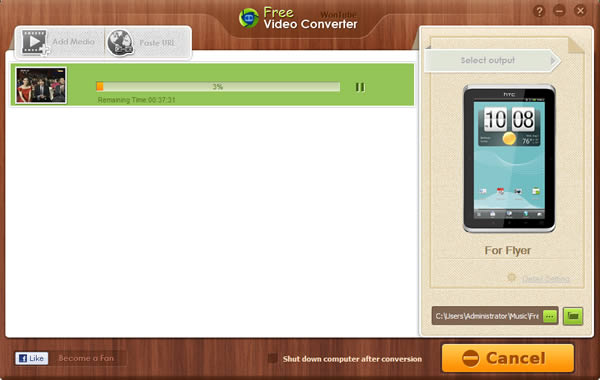This screenshot has width=600, height=380.
Task: Click the For Flyer device label
Action: click(507, 250)
